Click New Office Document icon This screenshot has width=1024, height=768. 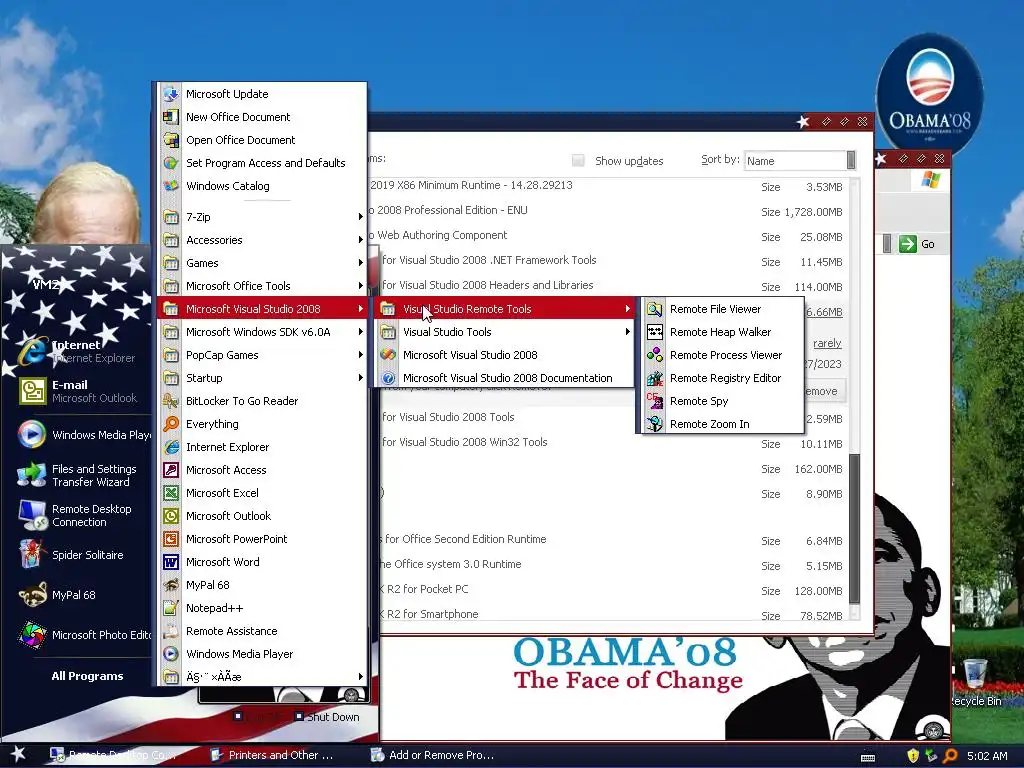tap(171, 117)
